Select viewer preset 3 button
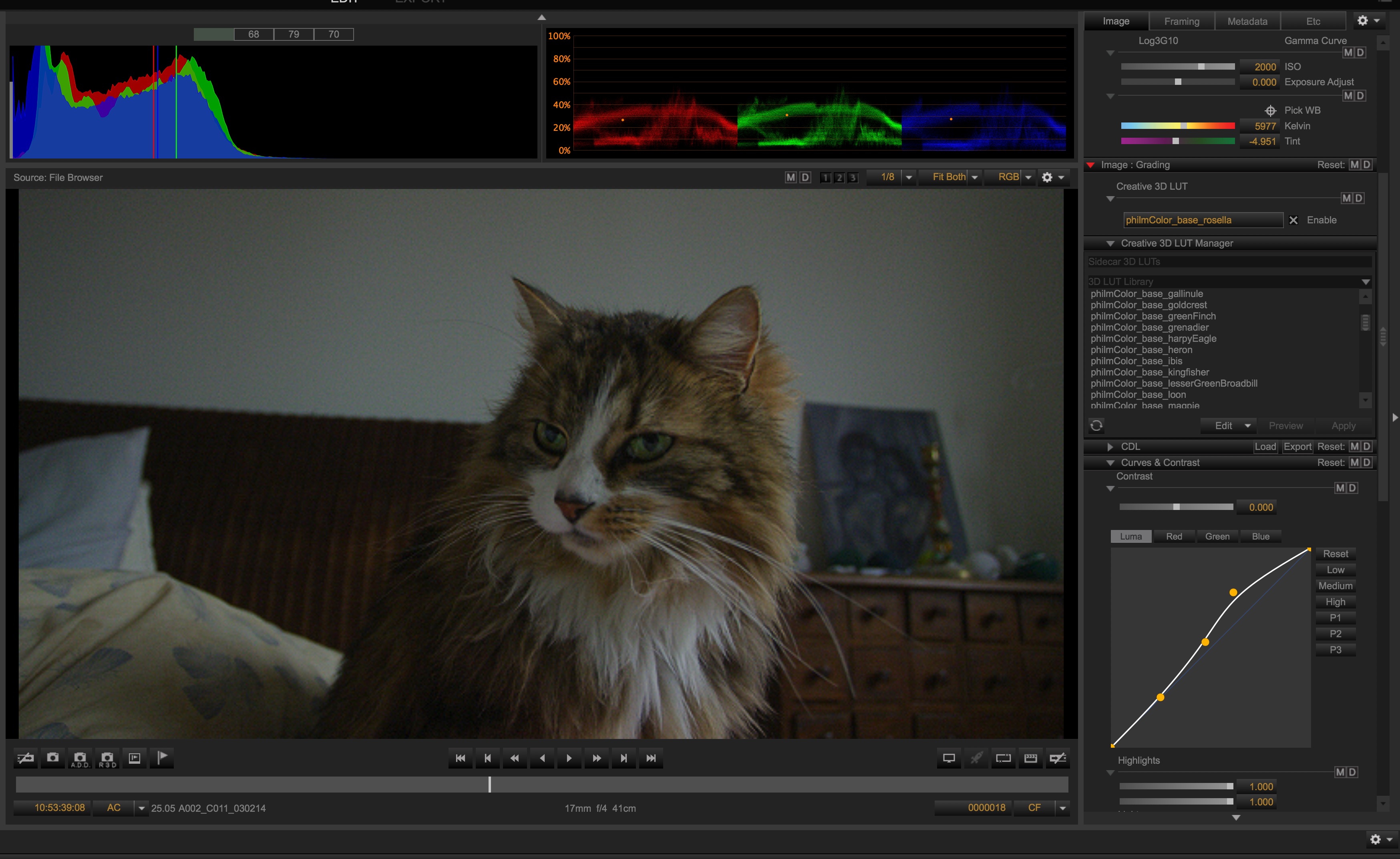Viewport: 1400px width, 859px height. tap(853, 178)
